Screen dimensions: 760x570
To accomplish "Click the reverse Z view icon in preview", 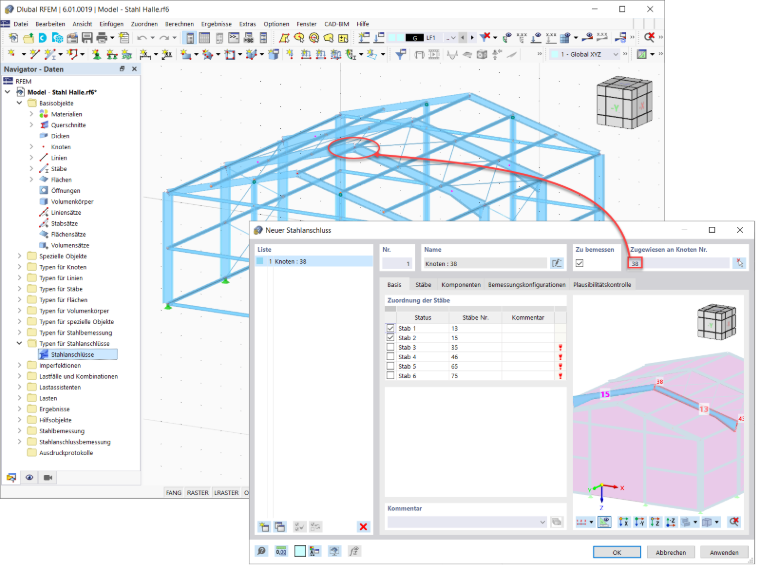I will coord(671,522).
